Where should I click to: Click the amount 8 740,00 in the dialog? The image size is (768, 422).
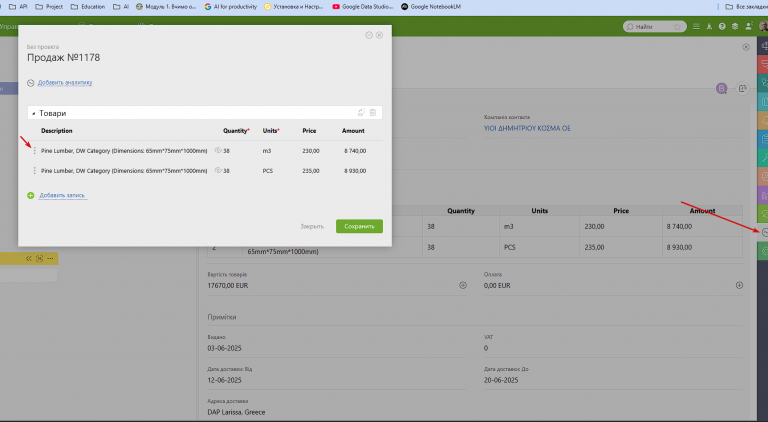pyautogui.click(x=355, y=151)
